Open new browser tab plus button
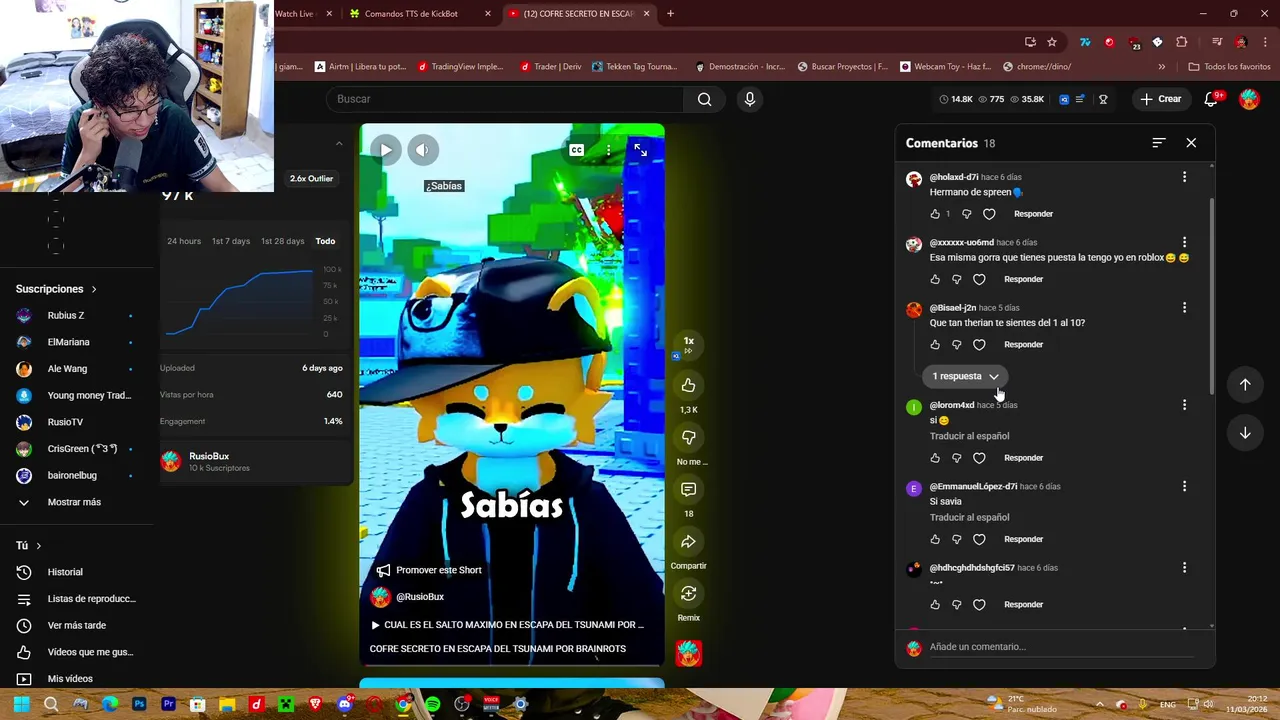1280x720 pixels. pos(670,14)
